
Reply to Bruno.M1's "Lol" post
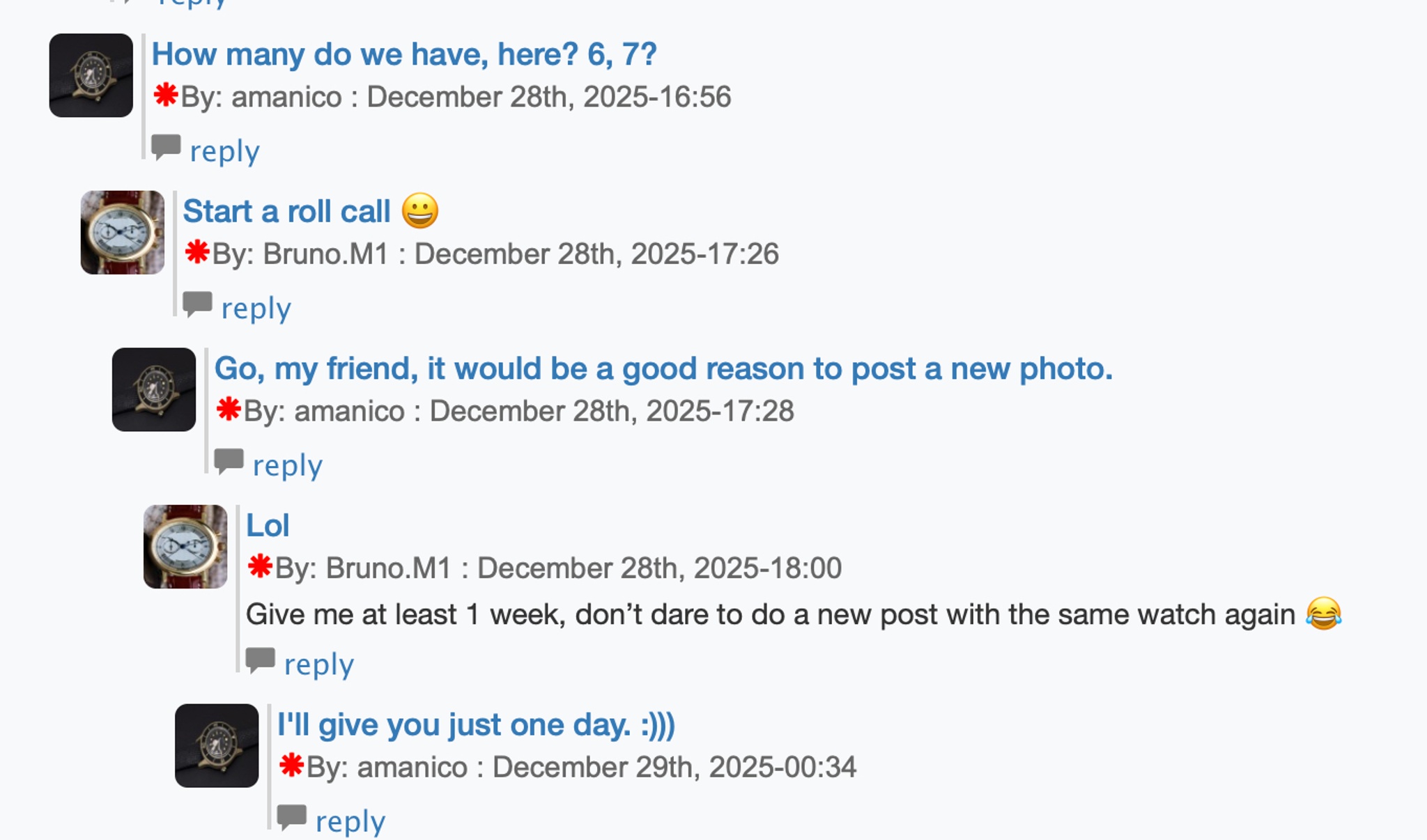click(318, 664)
